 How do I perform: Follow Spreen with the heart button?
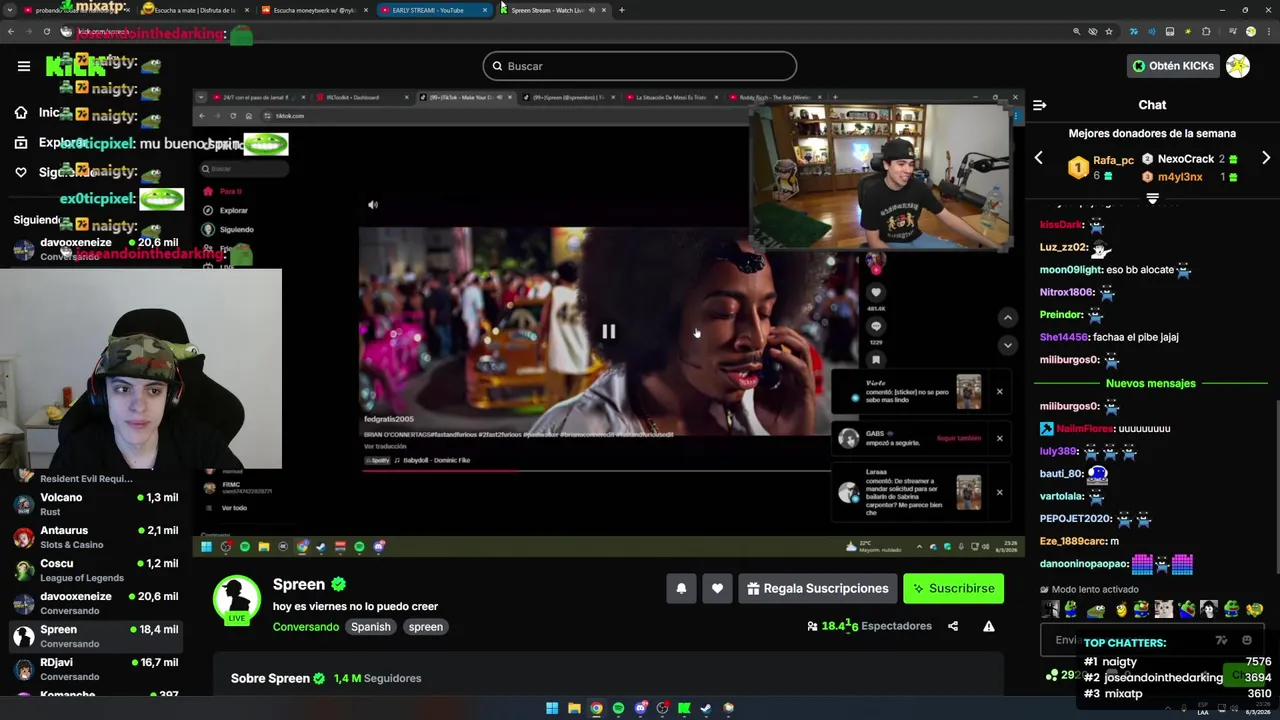(717, 588)
